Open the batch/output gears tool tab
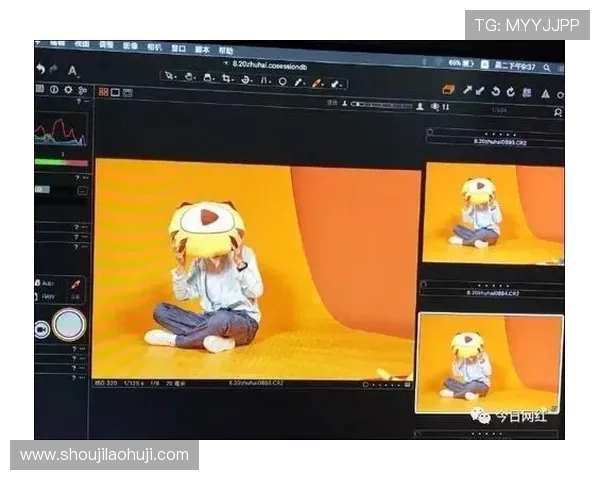This screenshot has height=480, width=600. tap(82, 90)
